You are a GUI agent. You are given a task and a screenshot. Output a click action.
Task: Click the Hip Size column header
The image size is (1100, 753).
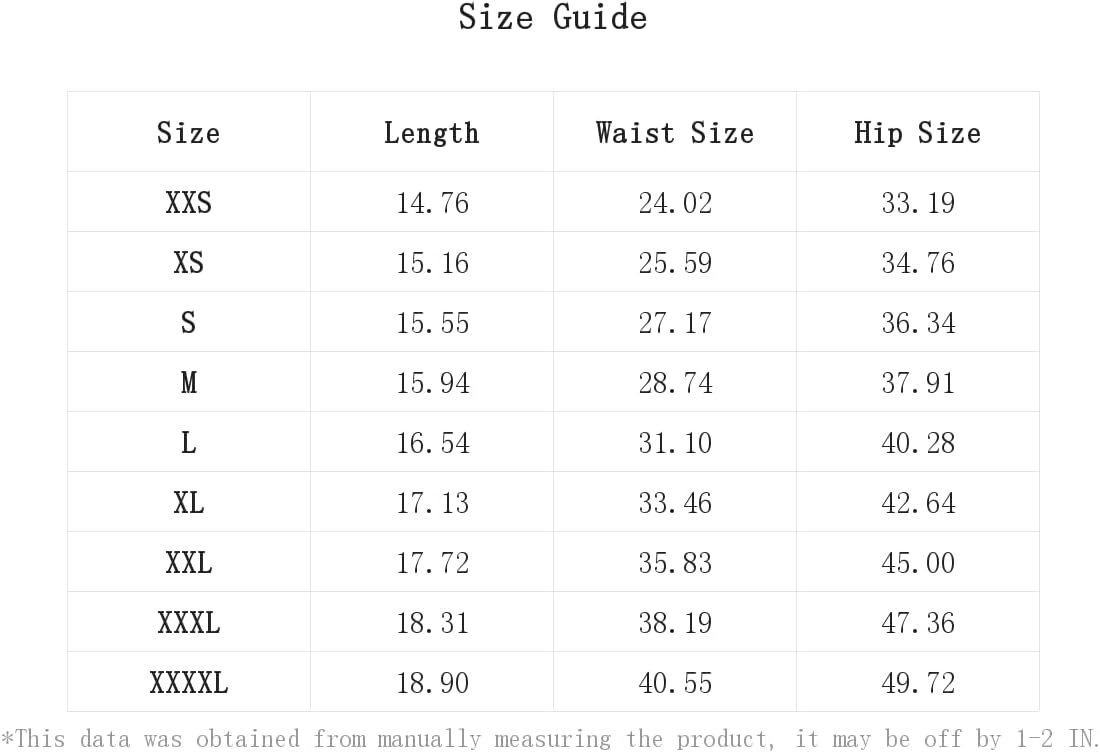pyautogui.click(x=918, y=133)
